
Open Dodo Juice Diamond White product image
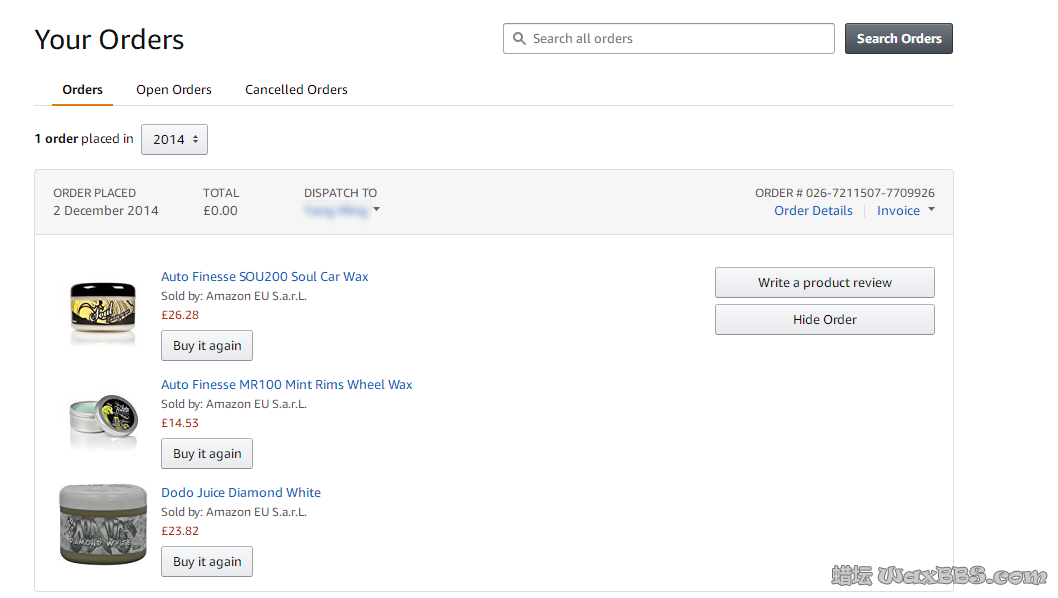tap(103, 523)
